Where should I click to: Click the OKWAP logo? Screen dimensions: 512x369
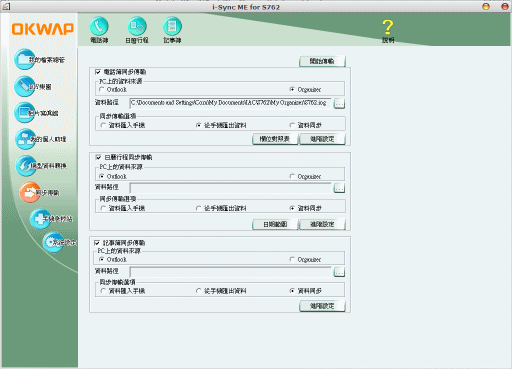(x=43, y=29)
